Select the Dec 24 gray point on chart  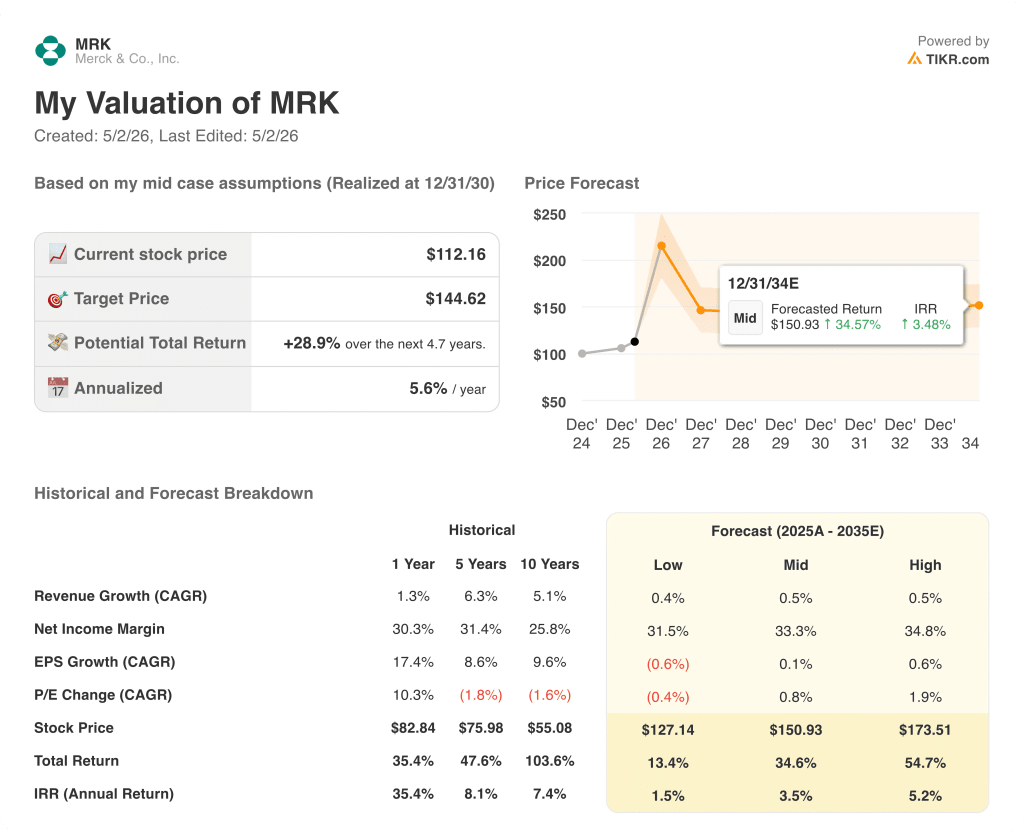(583, 353)
